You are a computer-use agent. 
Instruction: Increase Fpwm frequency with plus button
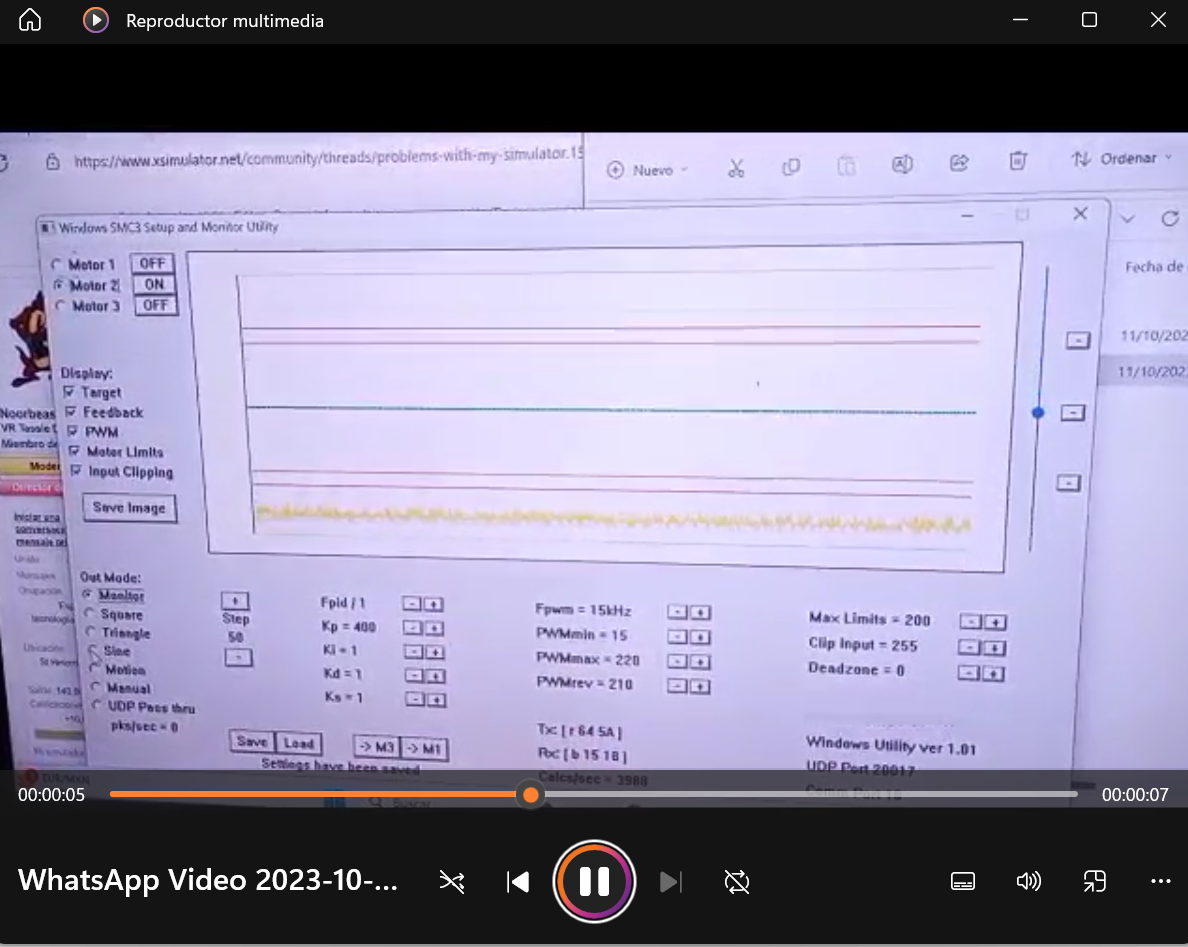700,612
